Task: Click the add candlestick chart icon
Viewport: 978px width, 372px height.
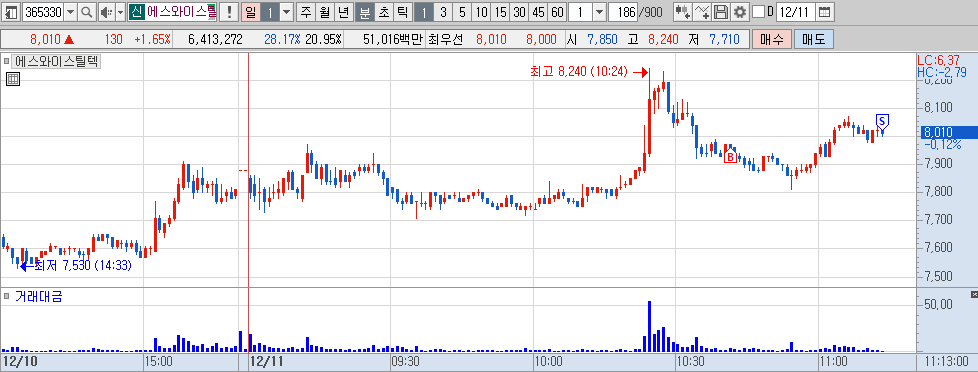Action: click(x=684, y=12)
